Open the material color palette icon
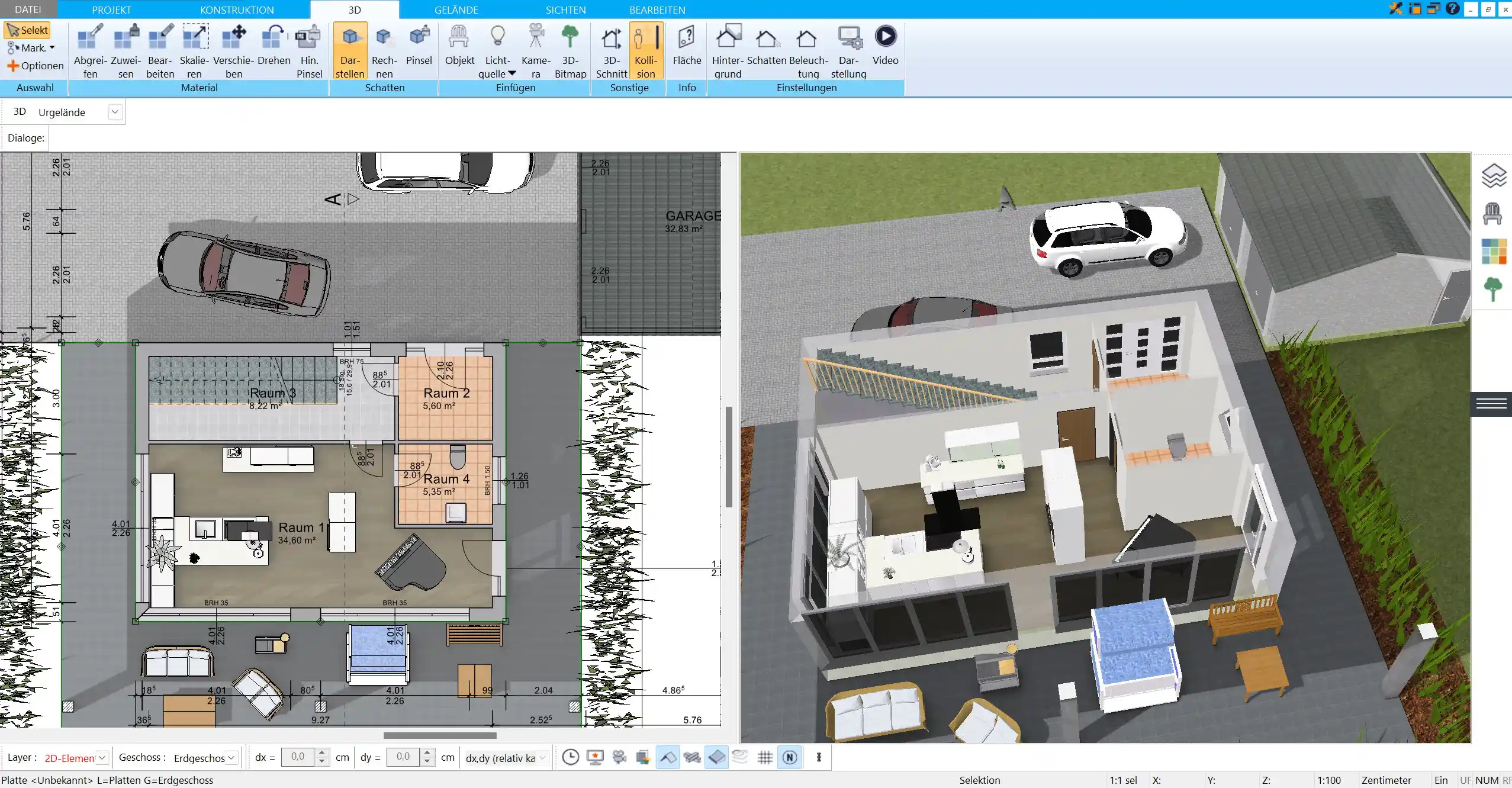This screenshot has width=1512, height=788. [1494, 251]
